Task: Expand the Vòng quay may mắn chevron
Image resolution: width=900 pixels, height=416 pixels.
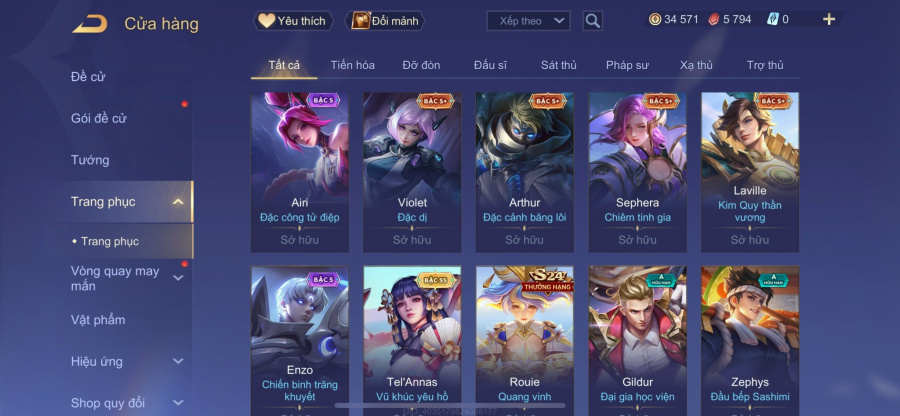Action: tap(178, 278)
